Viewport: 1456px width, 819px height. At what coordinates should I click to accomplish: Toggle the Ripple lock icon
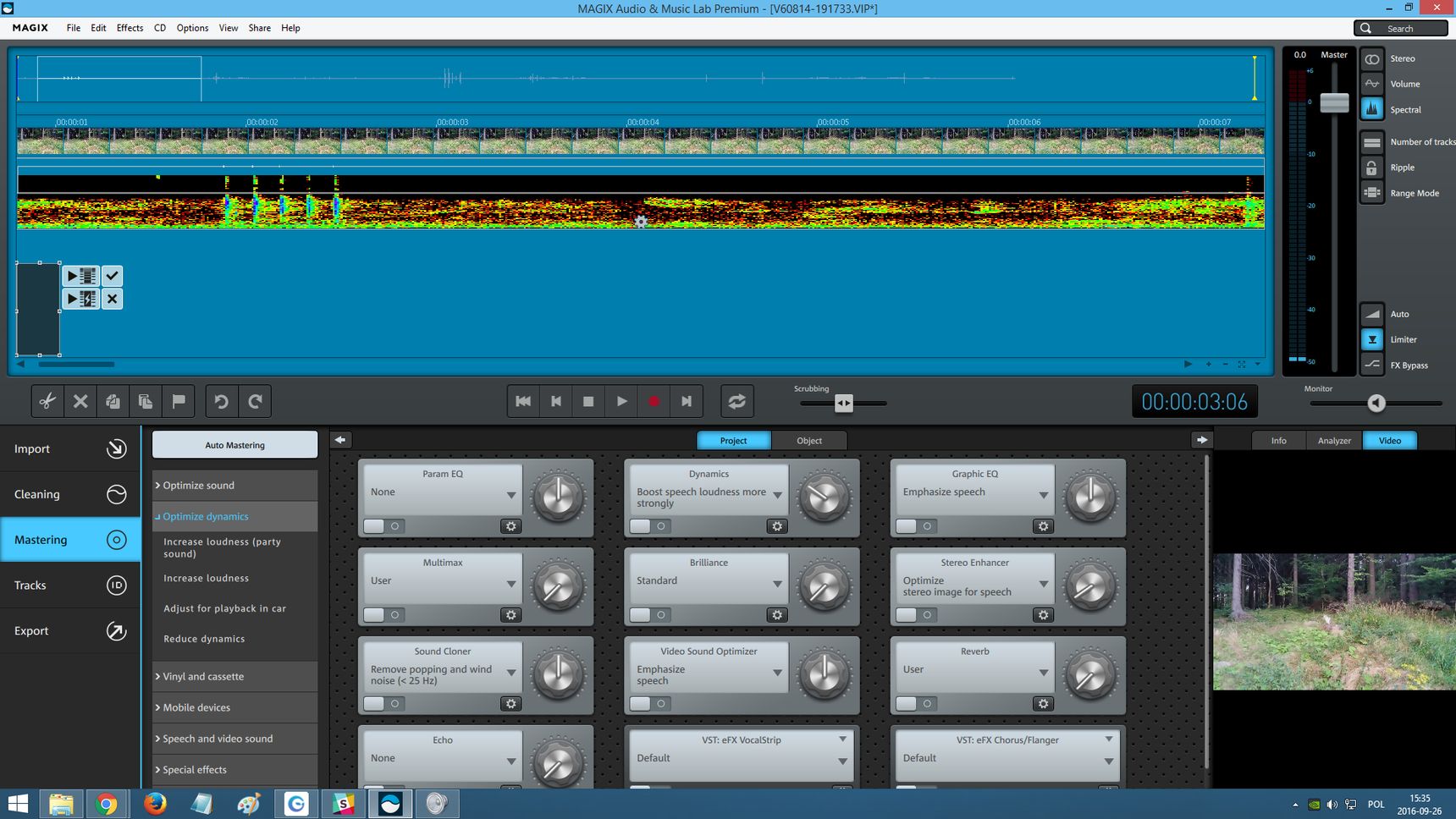[x=1372, y=168]
